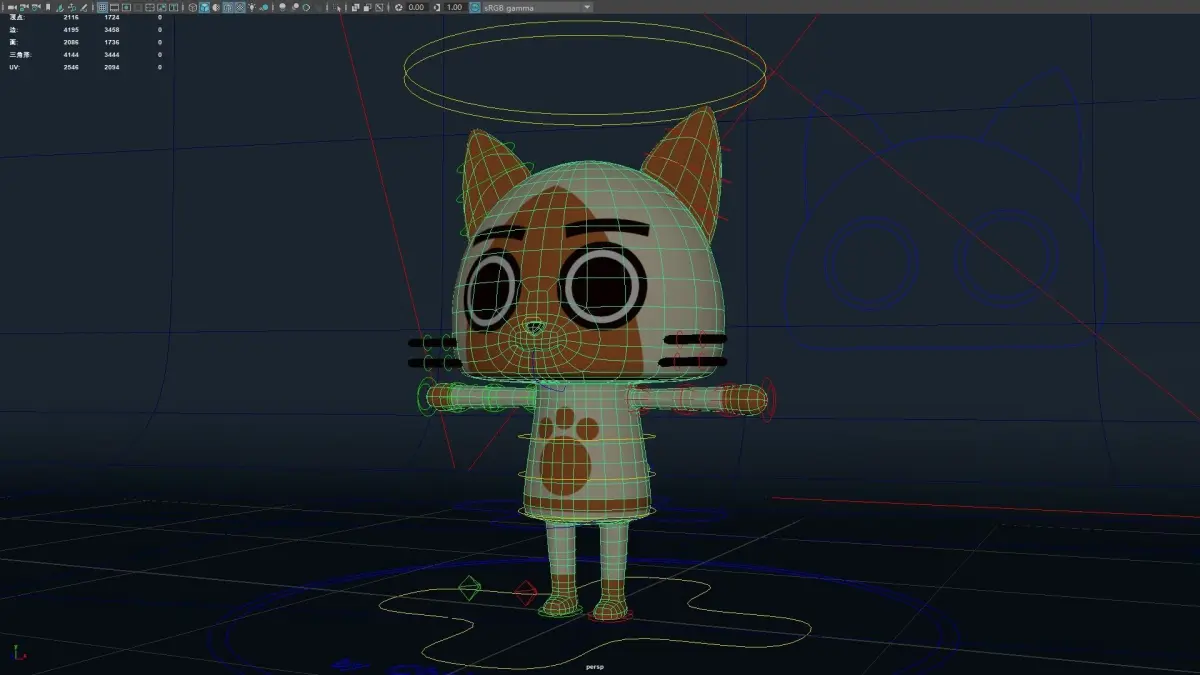Select the red diamond foot control

pyautogui.click(x=526, y=593)
